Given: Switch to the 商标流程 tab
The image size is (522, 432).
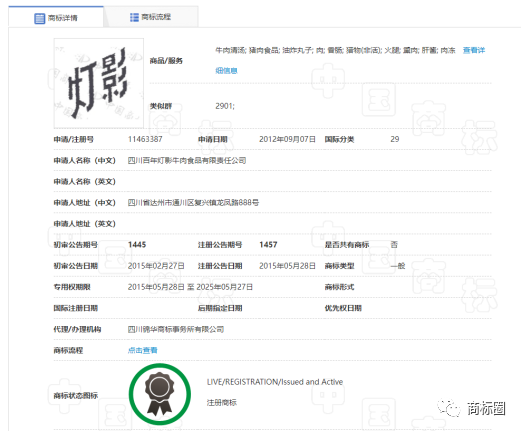Looking at the screenshot, I should point(151,17).
